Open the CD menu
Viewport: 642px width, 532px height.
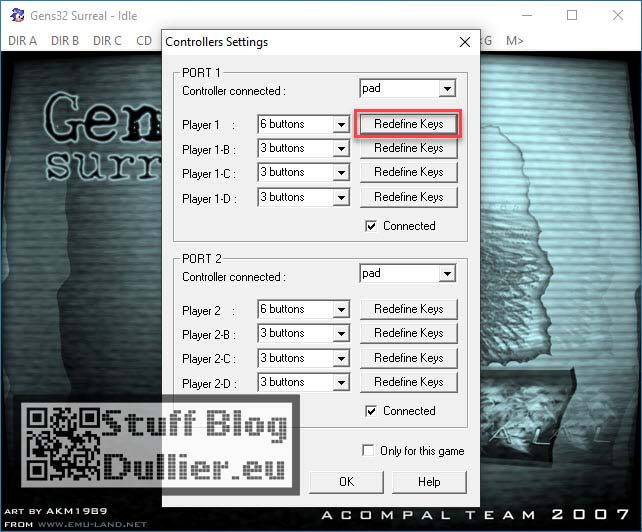[144, 41]
